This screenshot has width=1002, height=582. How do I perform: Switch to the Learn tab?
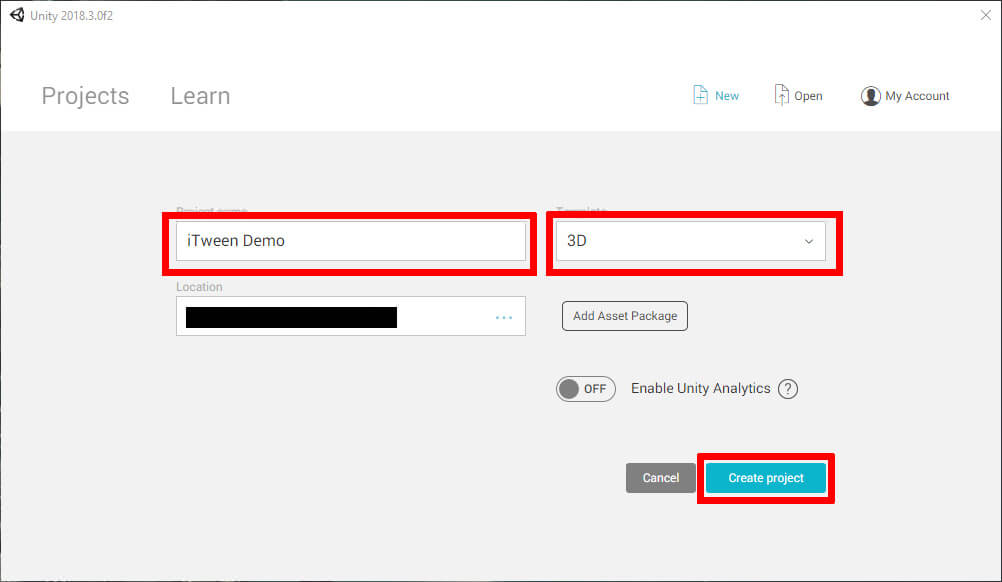(x=200, y=96)
